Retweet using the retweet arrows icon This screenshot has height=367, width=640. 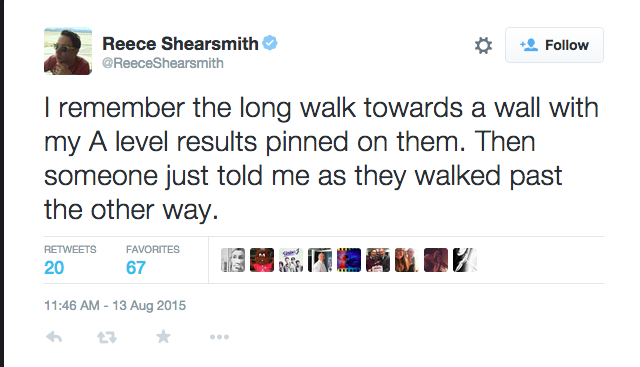coord(107,337)
